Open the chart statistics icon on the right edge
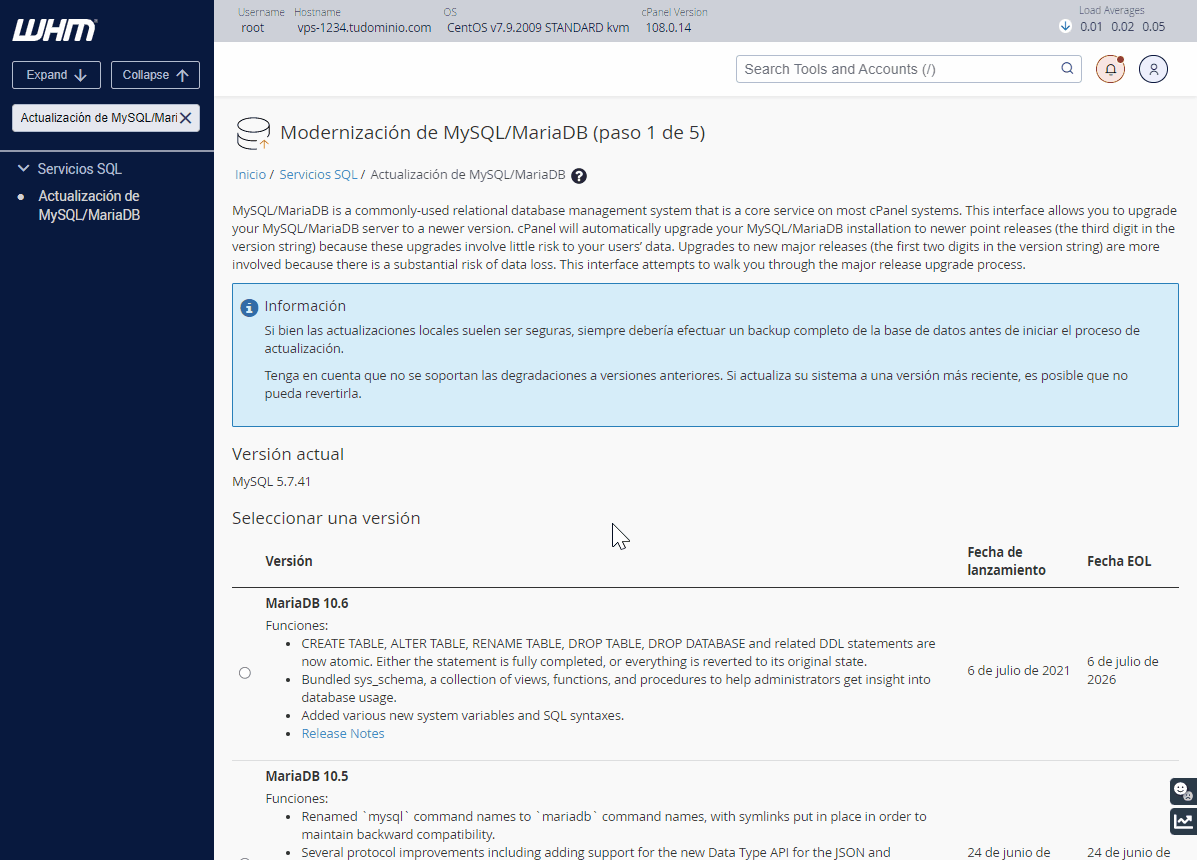 (1183, 822)
